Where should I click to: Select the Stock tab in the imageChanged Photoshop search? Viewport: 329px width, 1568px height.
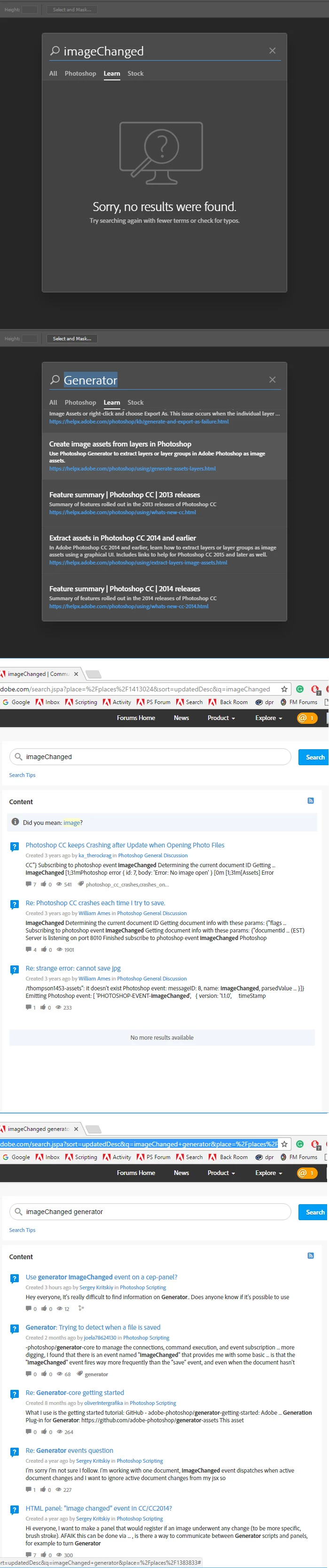pos(136,74)
